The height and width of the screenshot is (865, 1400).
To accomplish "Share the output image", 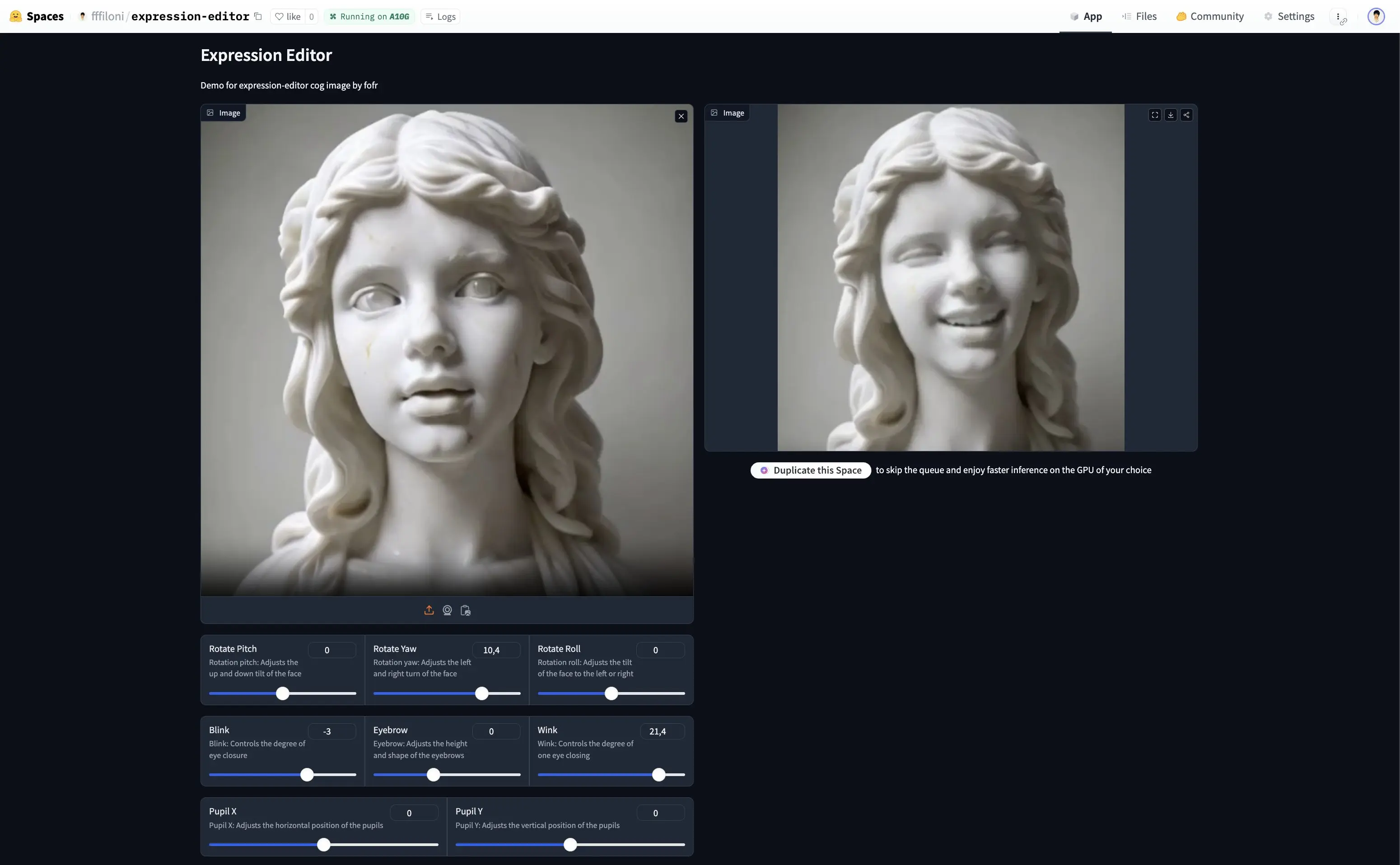I will 1186,115.
